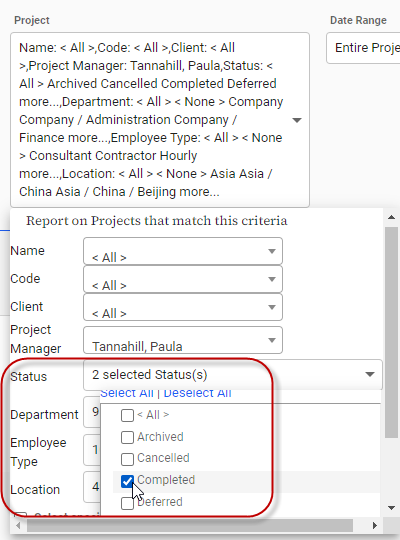
Task: Click the Select All link
Action: pos(127,393)
